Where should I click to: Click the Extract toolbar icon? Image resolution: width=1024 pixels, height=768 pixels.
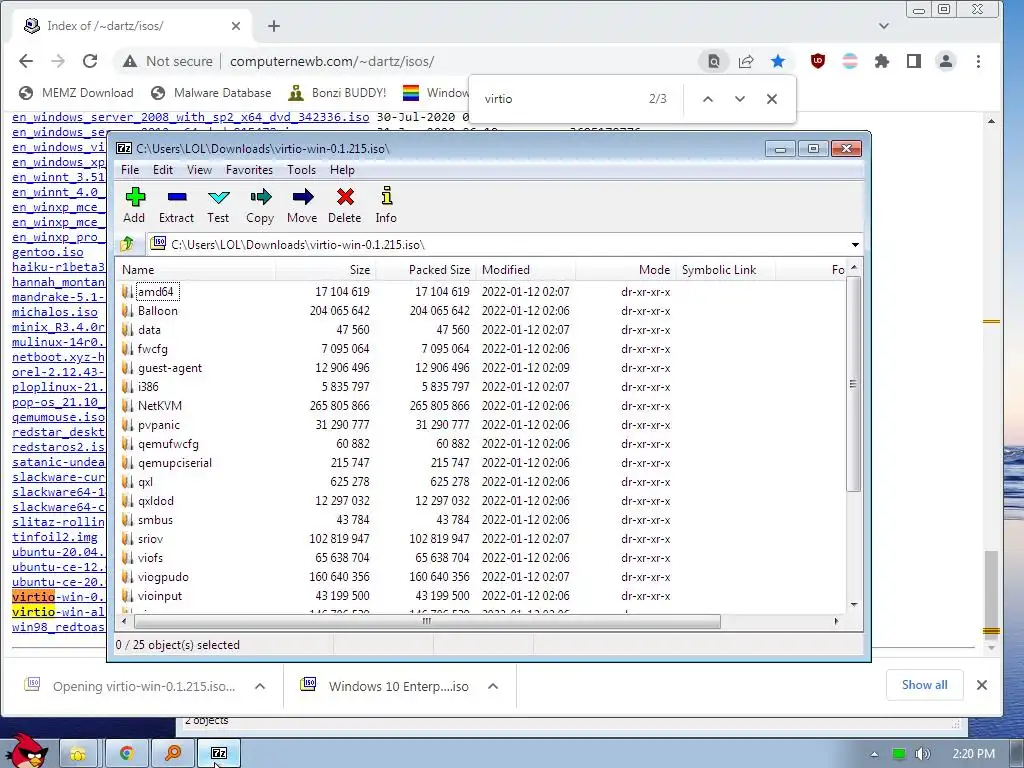click(x=177, y=197)
